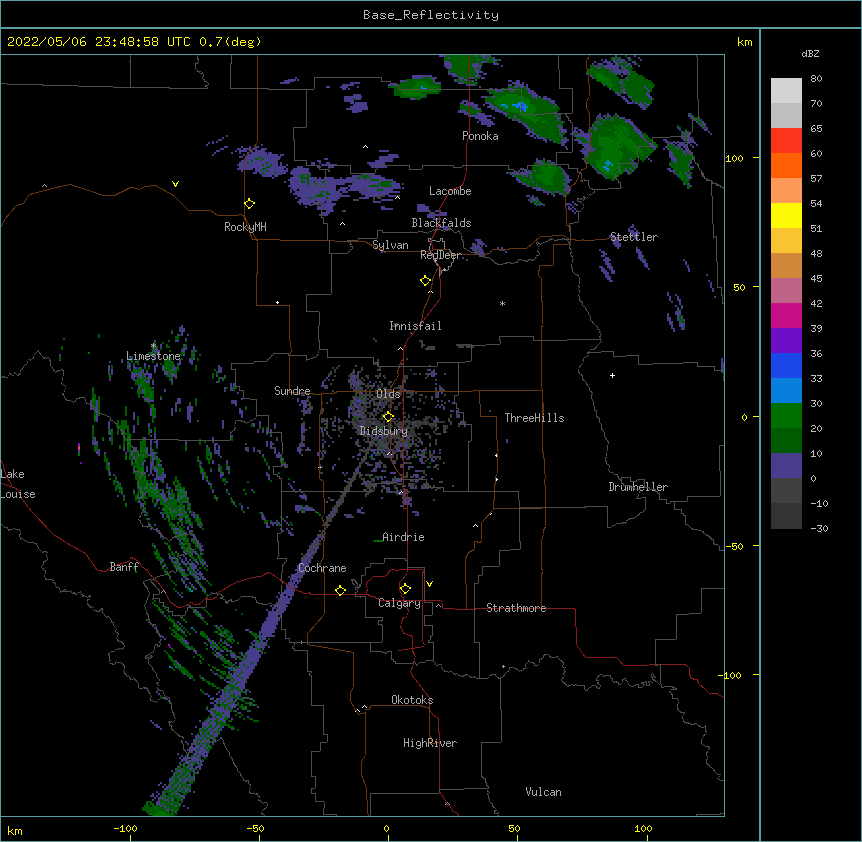Click the yellow marker south of RedDeer
This screenshot has height=842, width=862.
(x=426, y=281)
